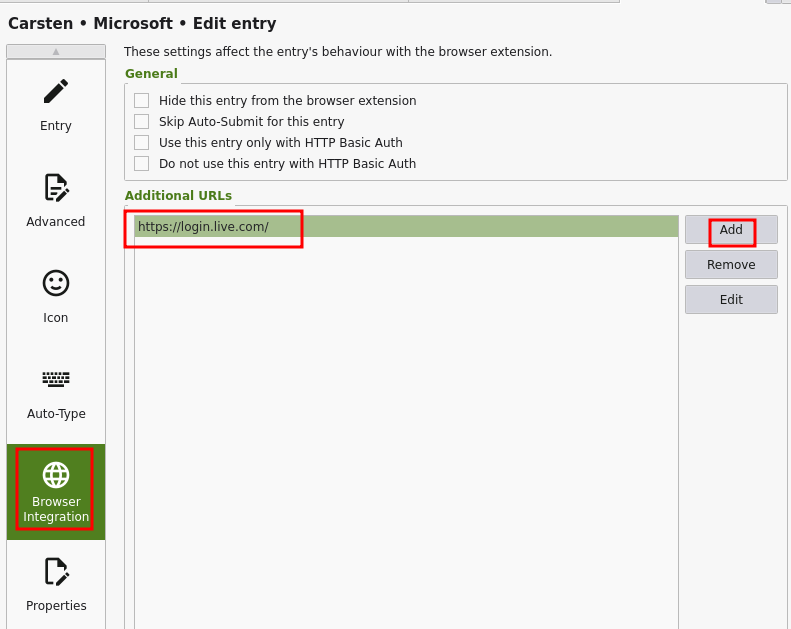
Task: Select the Icon smiley face section
Action: click(55, 297)
